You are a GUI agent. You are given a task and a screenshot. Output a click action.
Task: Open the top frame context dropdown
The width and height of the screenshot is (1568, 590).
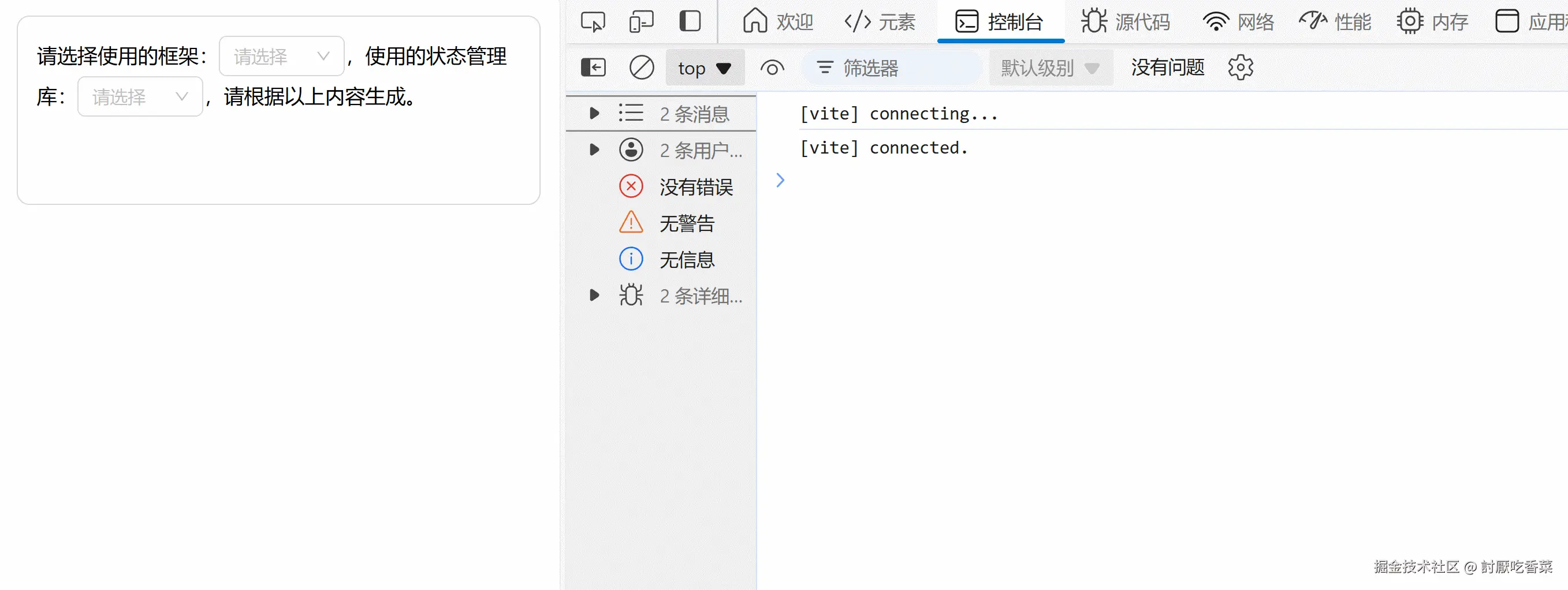(x=704, y=68)
